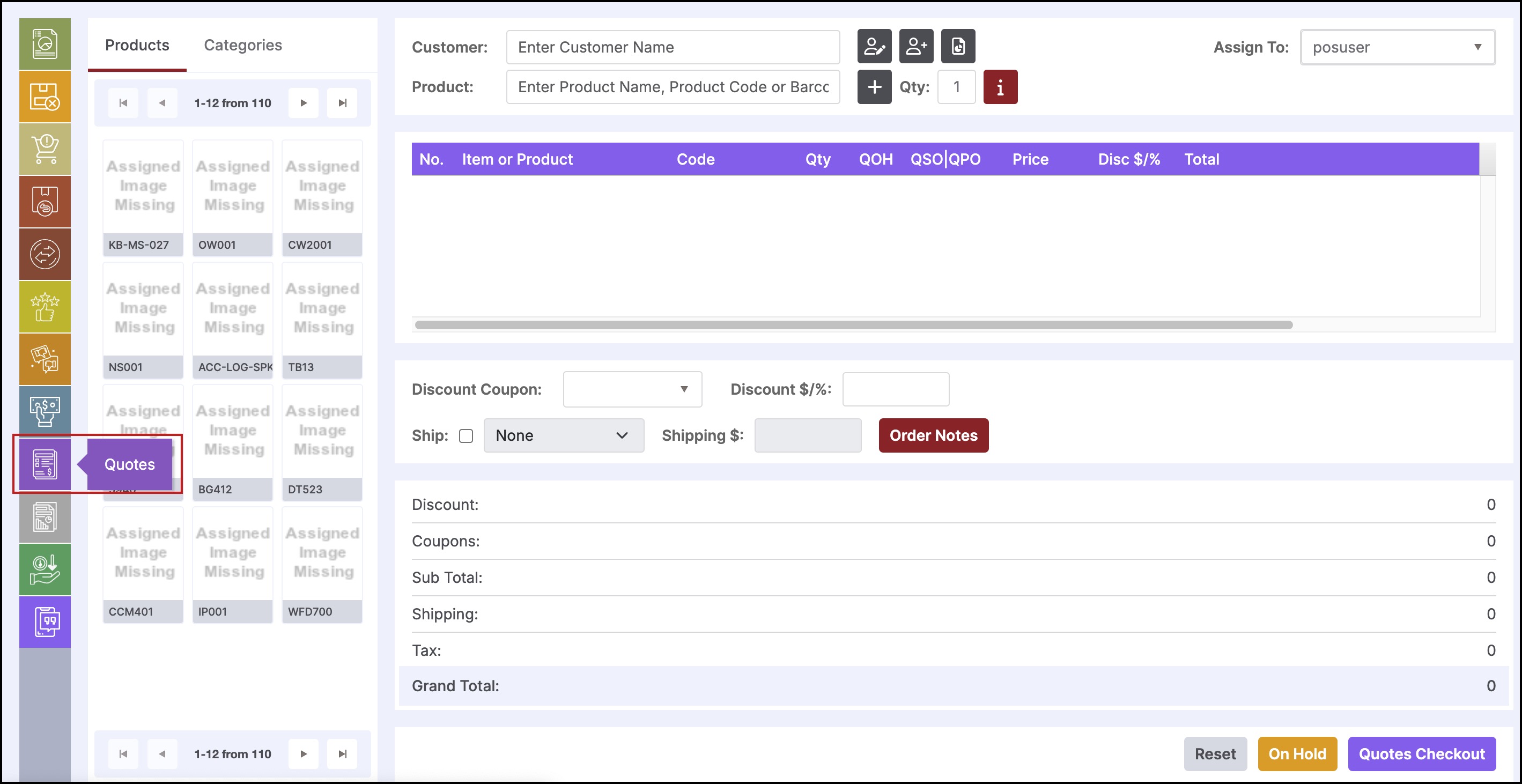Go to first page in bottom pager
The width and height of the screenshot is (1522, 784).
123,754
